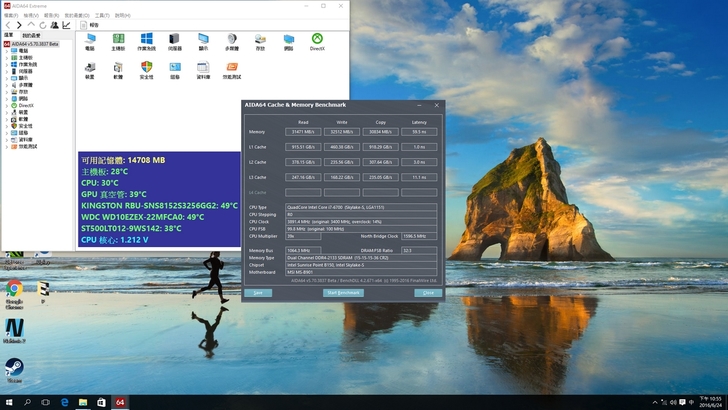Open the DirectX category icon
Viewport: 728px width, 410px height.
coord(317,40)
